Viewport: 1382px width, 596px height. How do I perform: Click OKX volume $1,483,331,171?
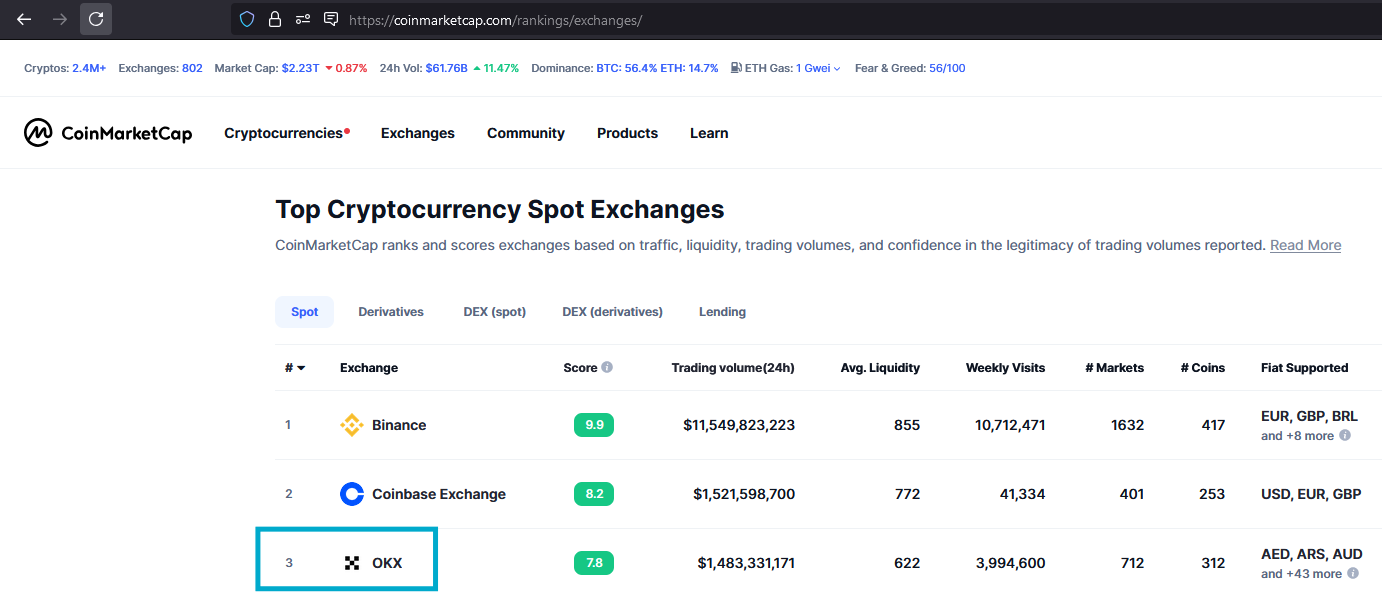pos(746,563)
